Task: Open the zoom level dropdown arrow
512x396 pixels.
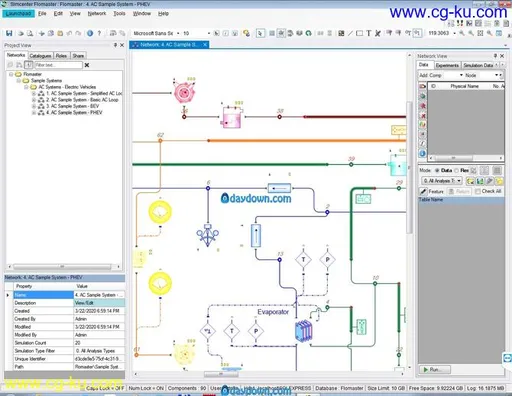Action: click(x=454, y=33)
